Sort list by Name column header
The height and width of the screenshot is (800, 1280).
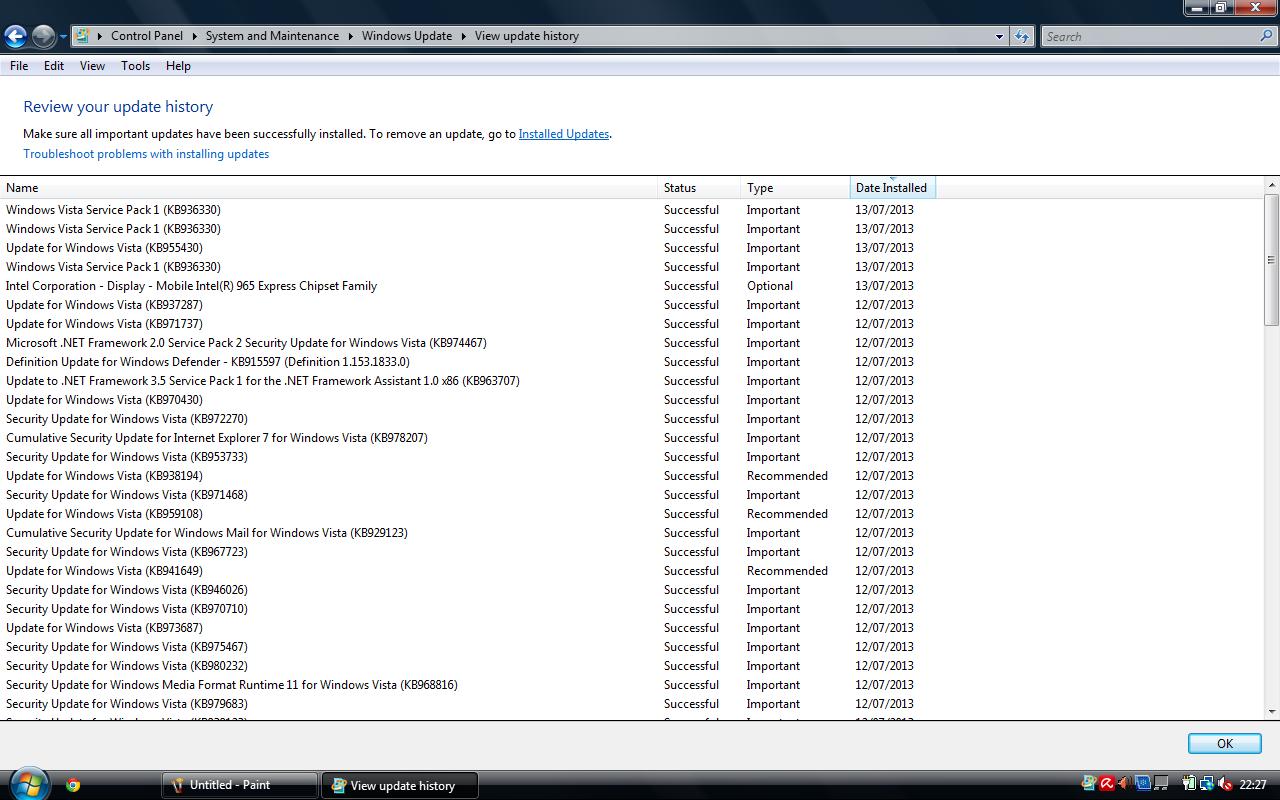click(329, 188)
